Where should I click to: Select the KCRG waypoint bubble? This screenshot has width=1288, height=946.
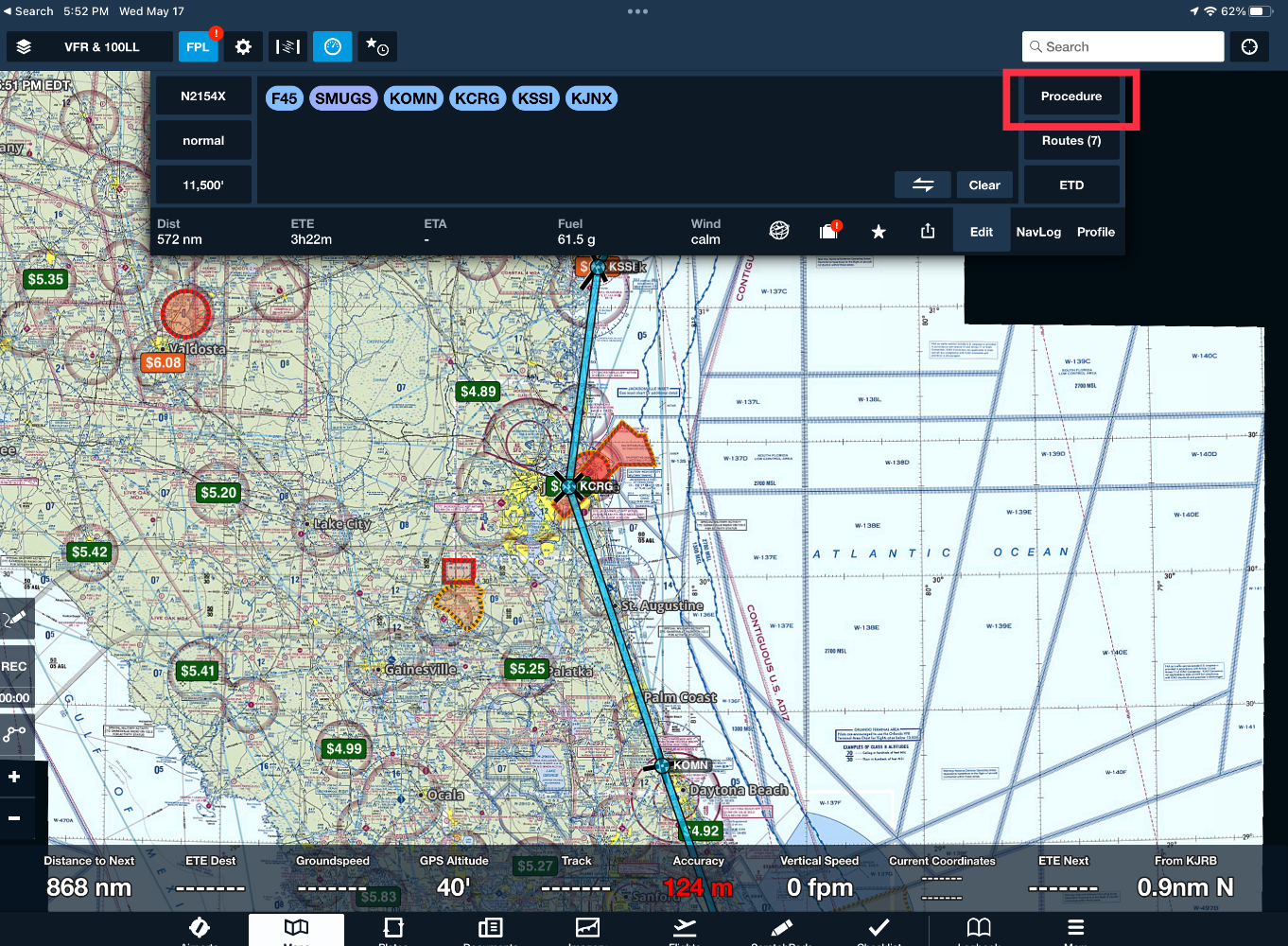pyautogui.click(x=477, y=98)
